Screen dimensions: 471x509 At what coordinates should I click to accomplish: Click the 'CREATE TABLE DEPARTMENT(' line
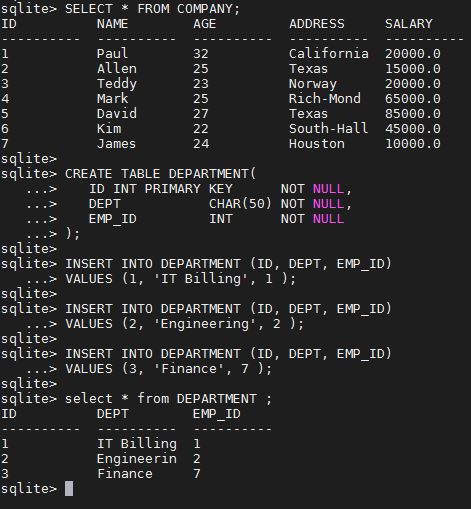160,174
